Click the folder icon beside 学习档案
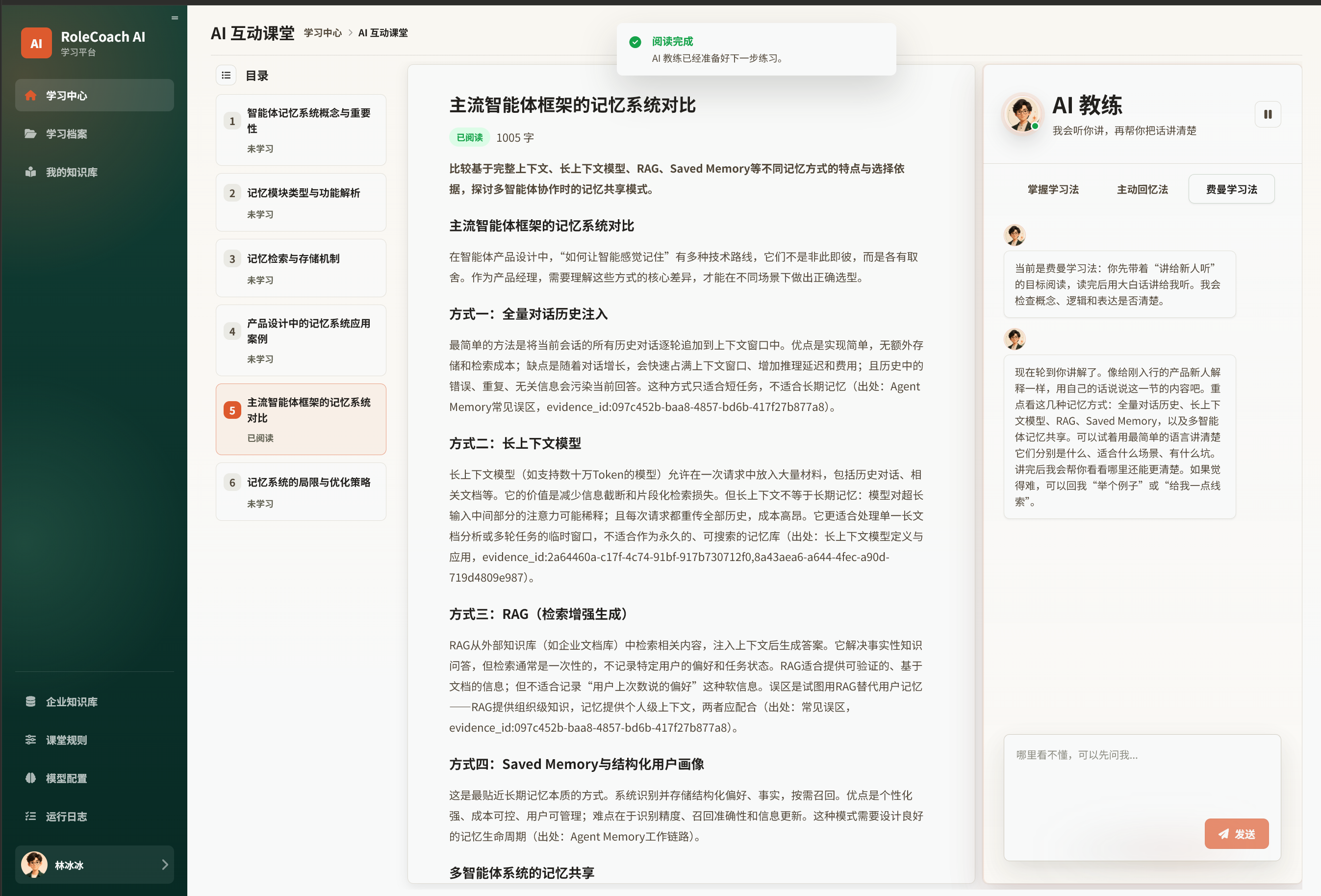This screenshot has height=896, width=1321. pos(31,133)
